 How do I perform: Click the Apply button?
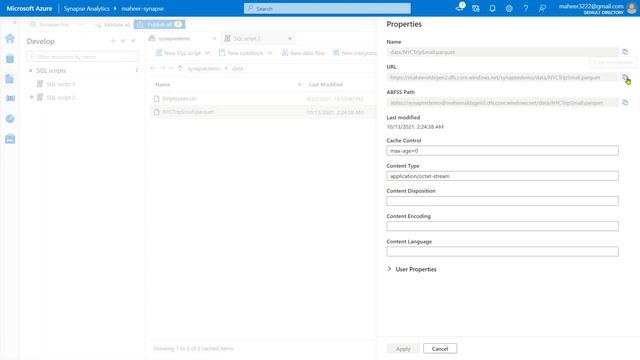(x=403, y=349)
